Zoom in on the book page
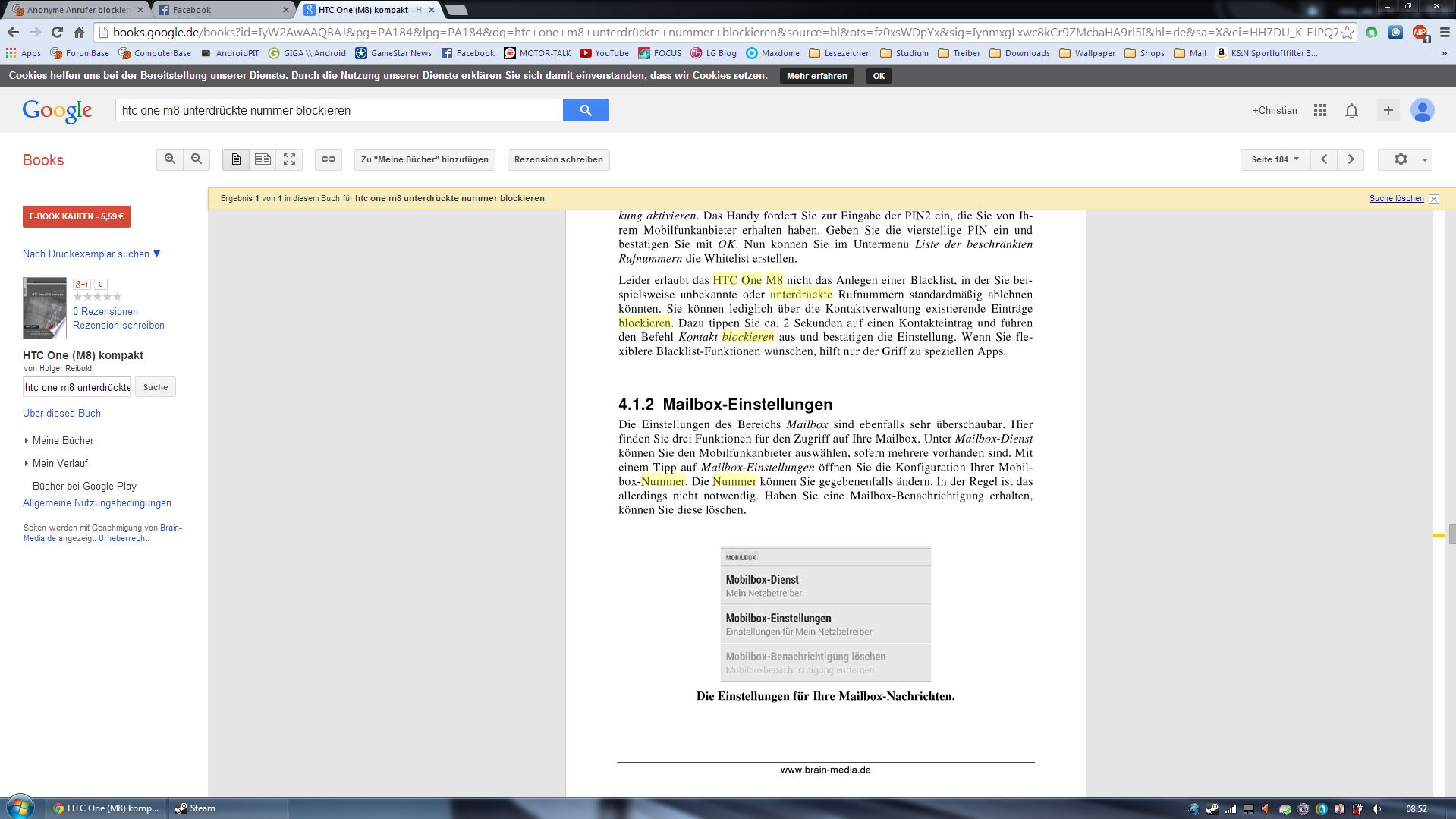The image size is (1456, 819). (170, 159)
